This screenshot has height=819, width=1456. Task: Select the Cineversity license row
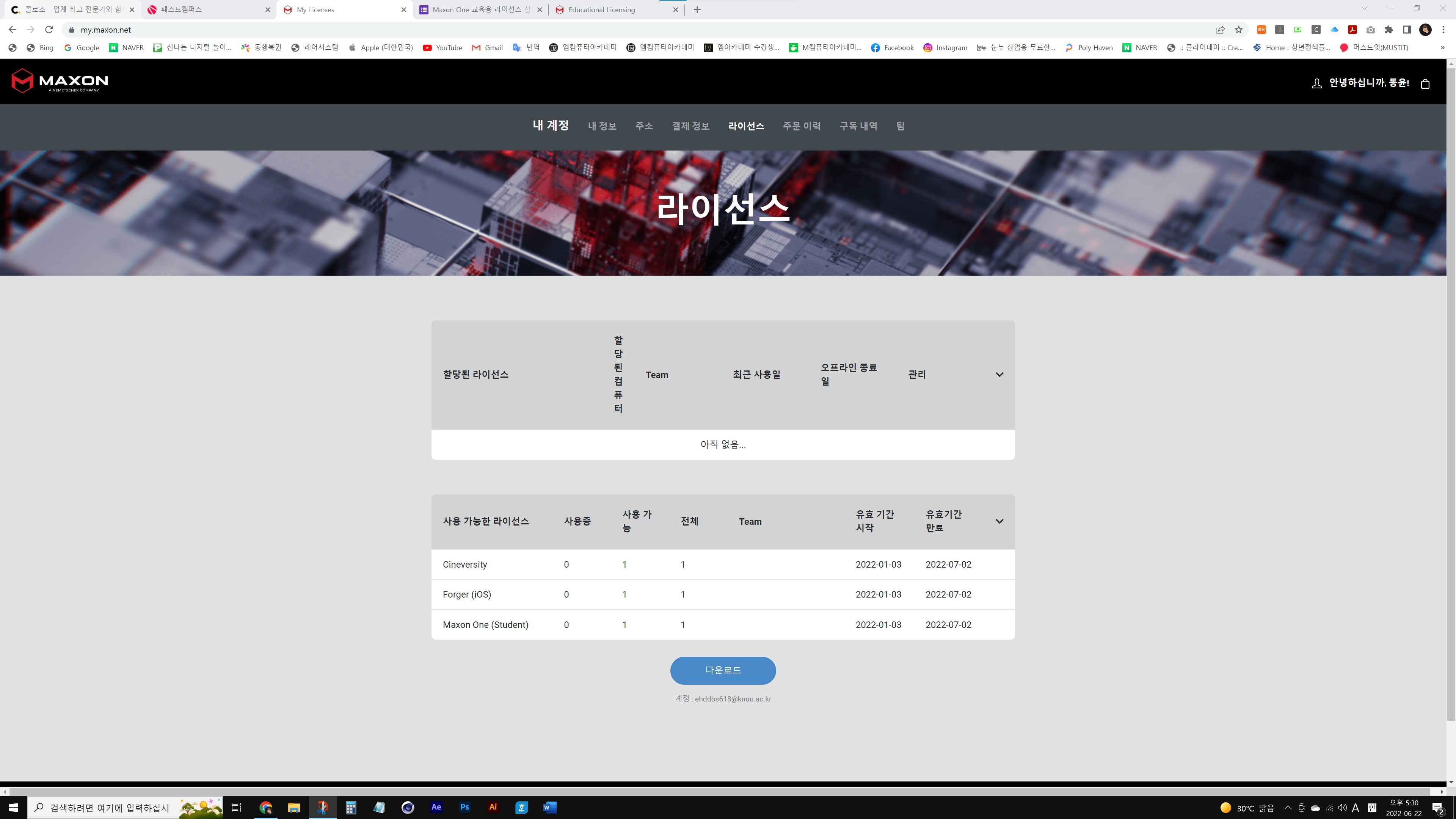pos(723,564)
